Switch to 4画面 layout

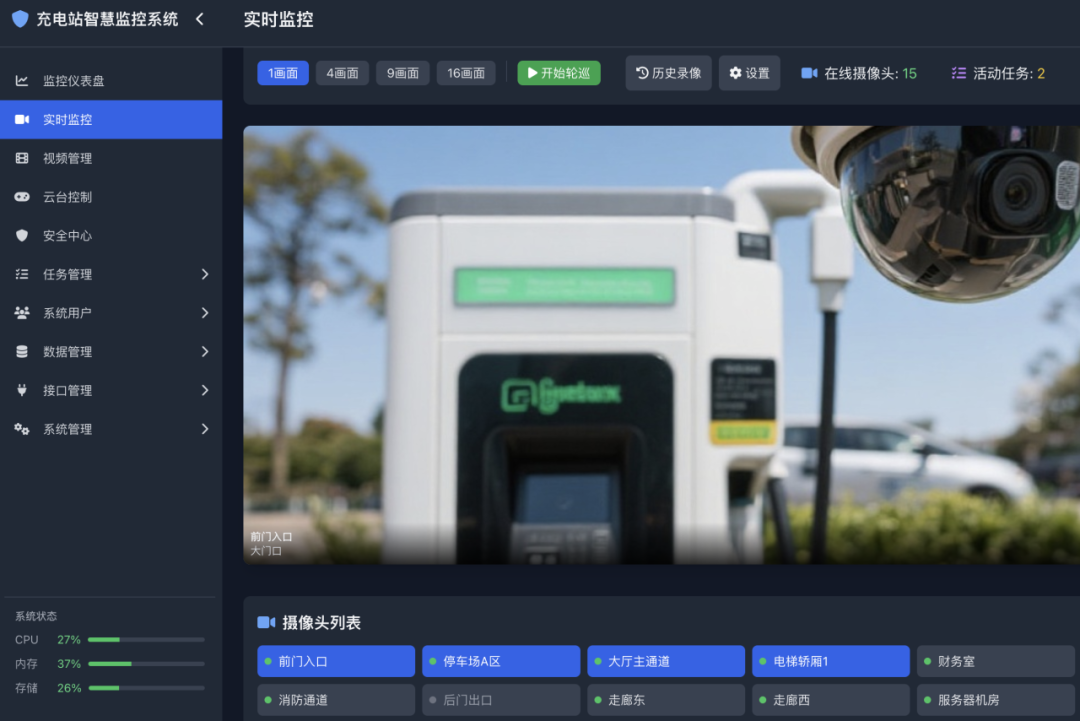[342, 73]
